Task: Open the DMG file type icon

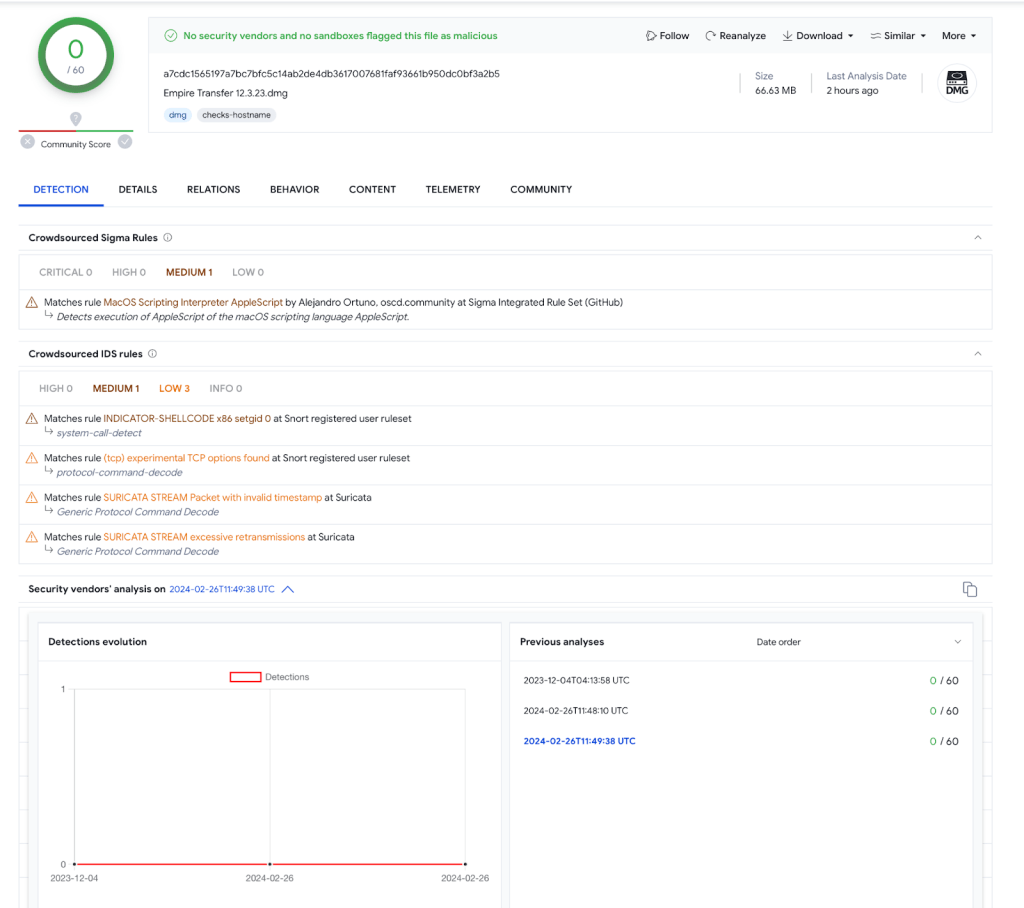Action: click(956, 84)
